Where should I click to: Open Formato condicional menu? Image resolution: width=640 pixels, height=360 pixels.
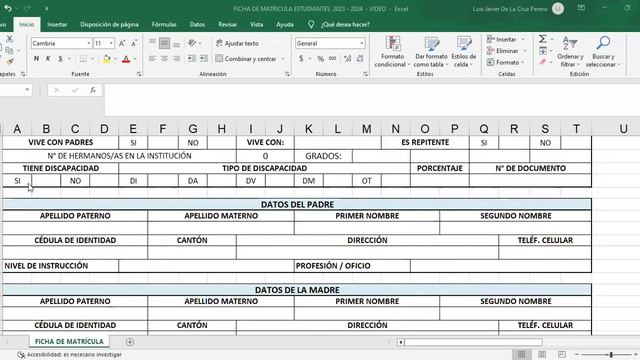pos(392,52)
